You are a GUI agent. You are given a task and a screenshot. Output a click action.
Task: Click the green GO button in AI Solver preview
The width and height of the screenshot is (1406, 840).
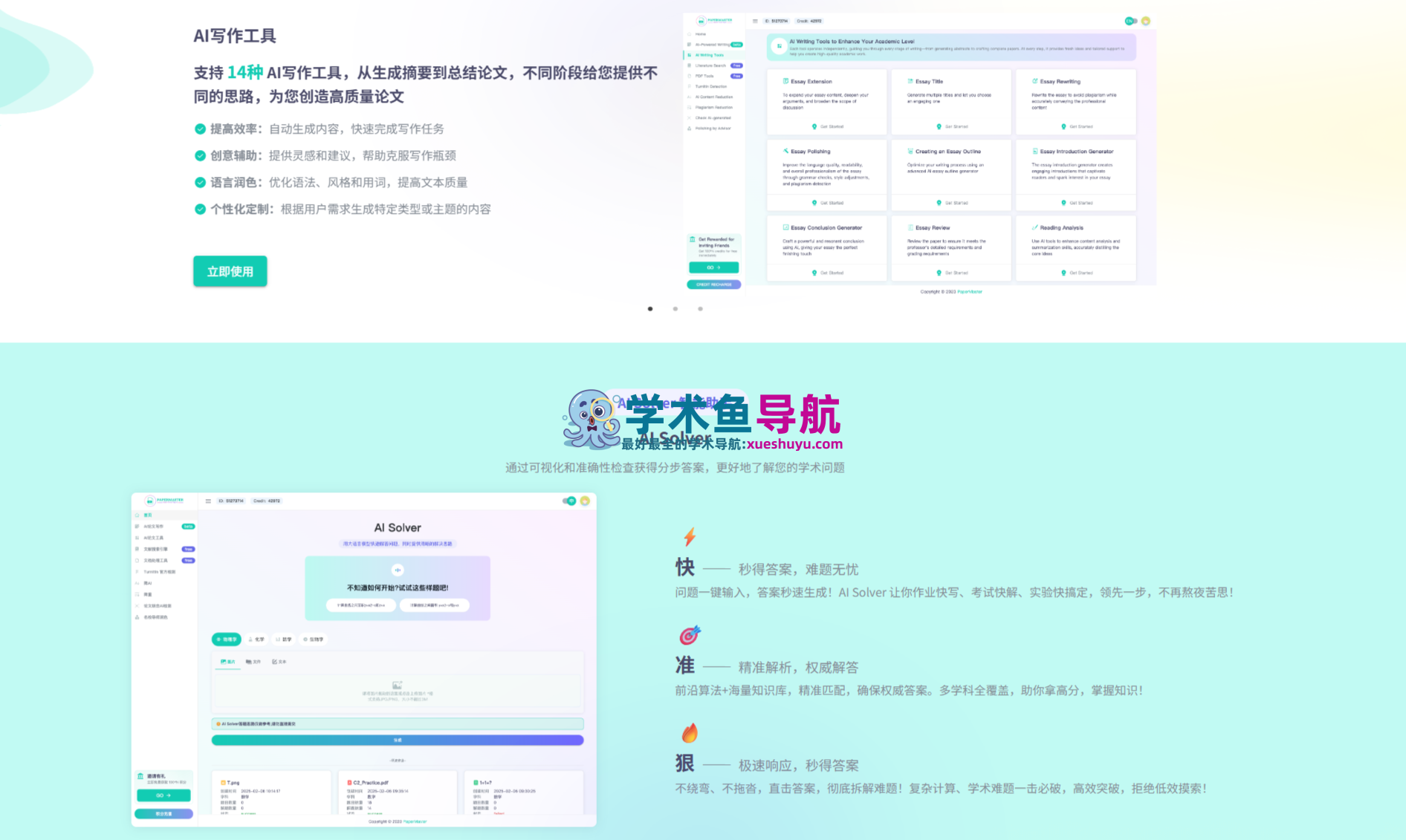[163, 795]
